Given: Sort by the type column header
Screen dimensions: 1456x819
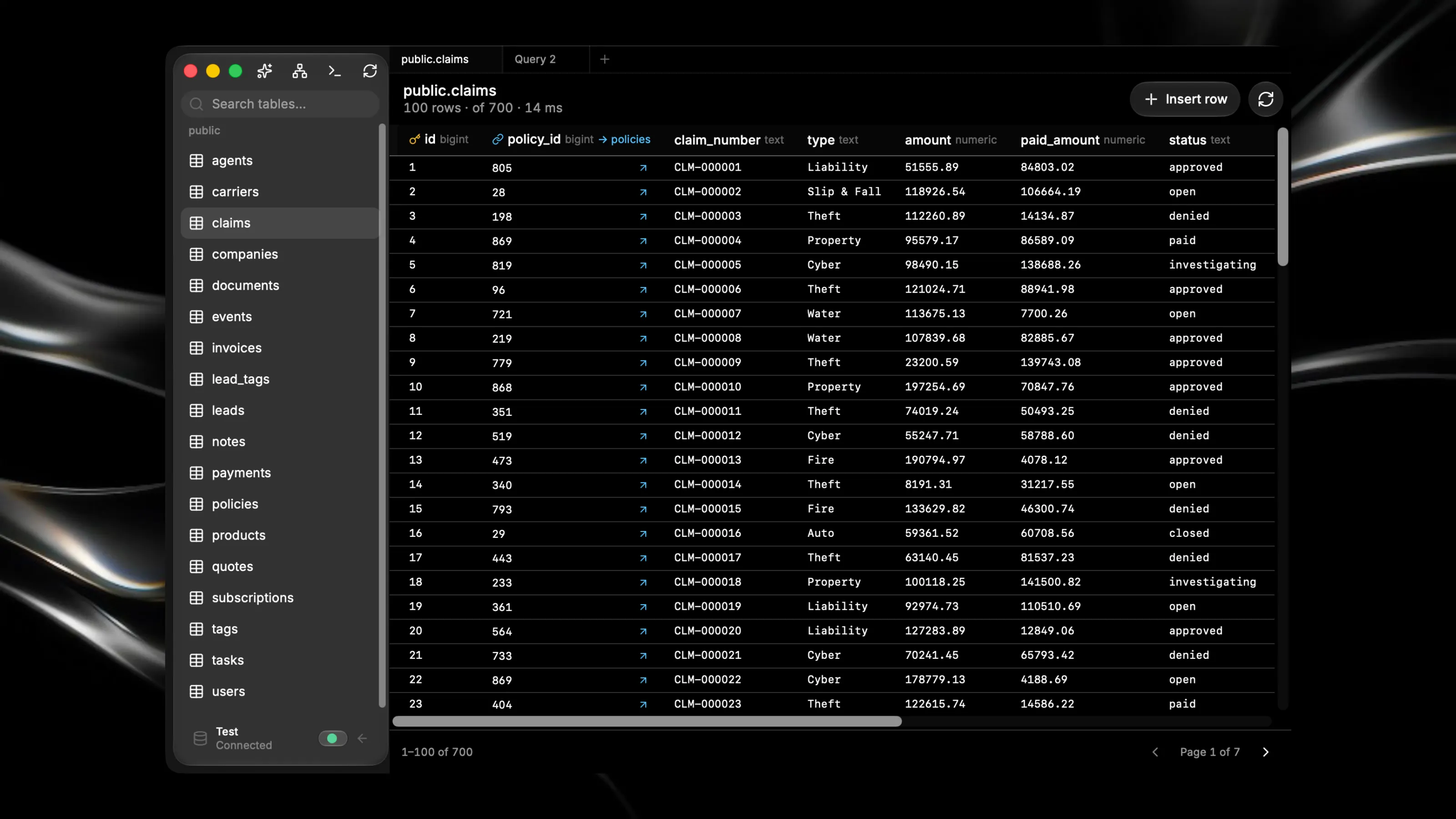Looking at the screenshot, I should [832, 140].
